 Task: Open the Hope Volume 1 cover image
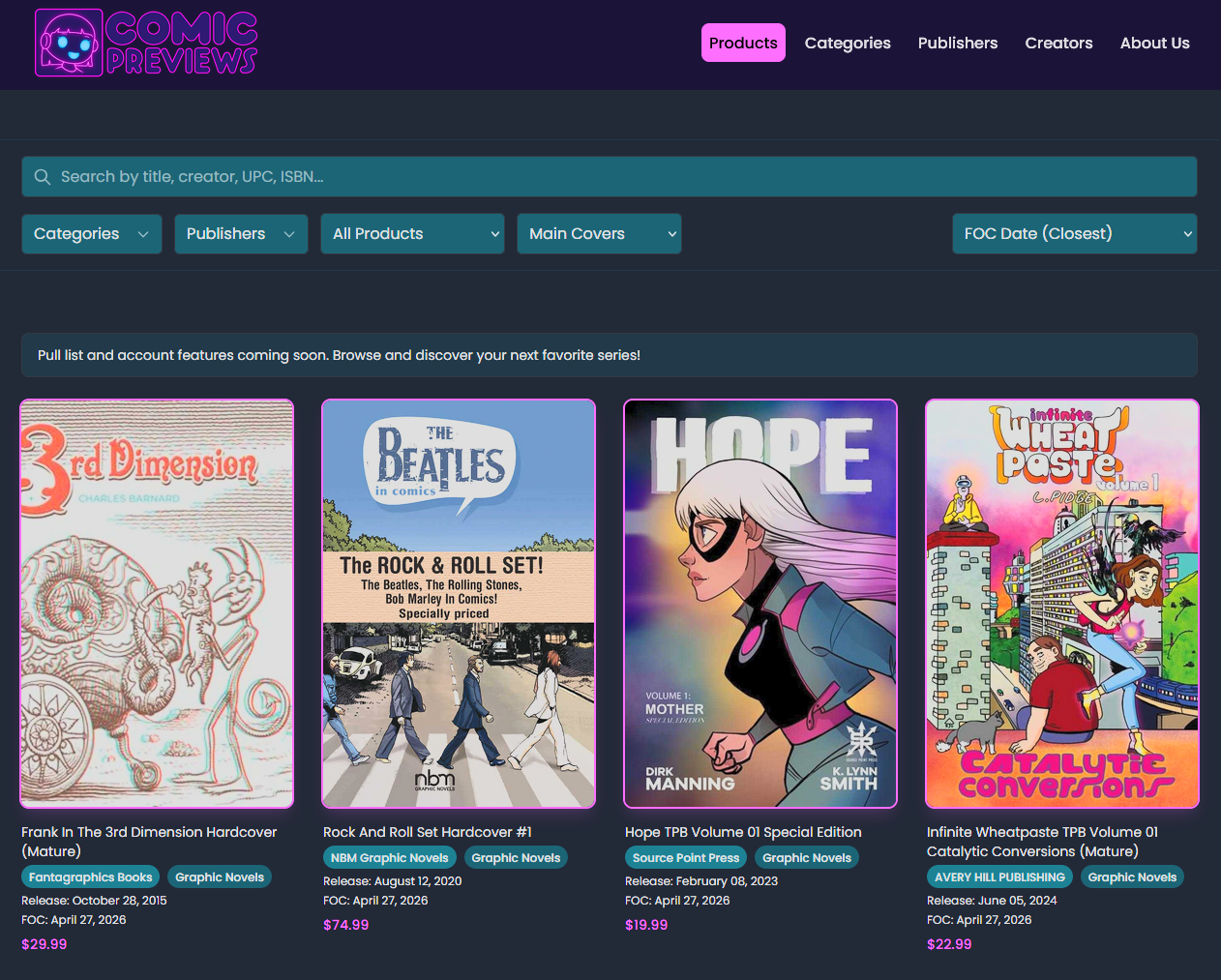(x=760, y=604)
